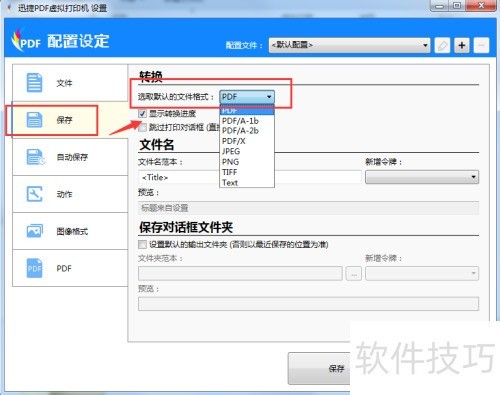Click the edit profile pencil icon
Viewport: 500px width, 395px height.
tap(442, 45)
